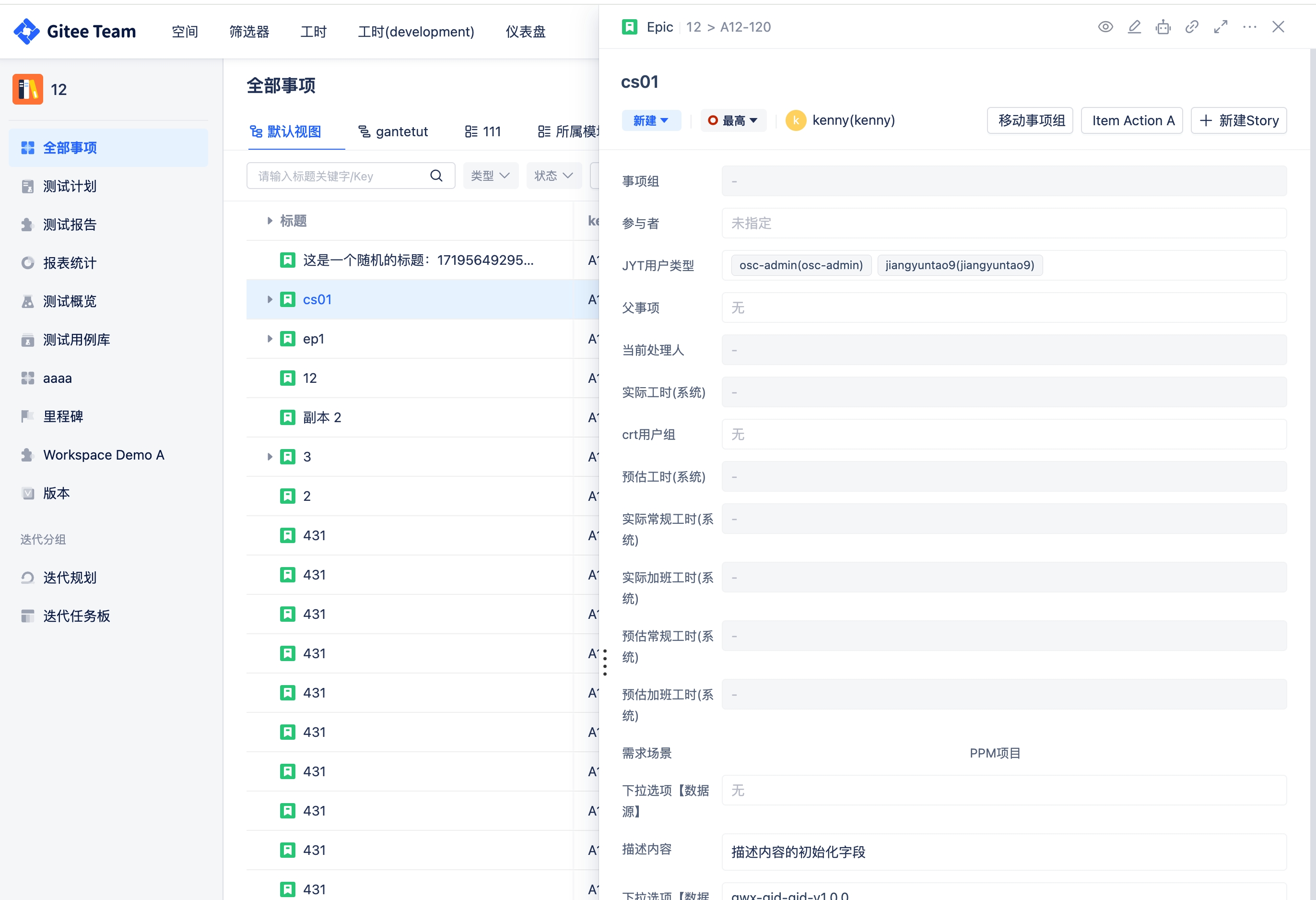Open the 类型 filter dropdown

coord(491,176)
